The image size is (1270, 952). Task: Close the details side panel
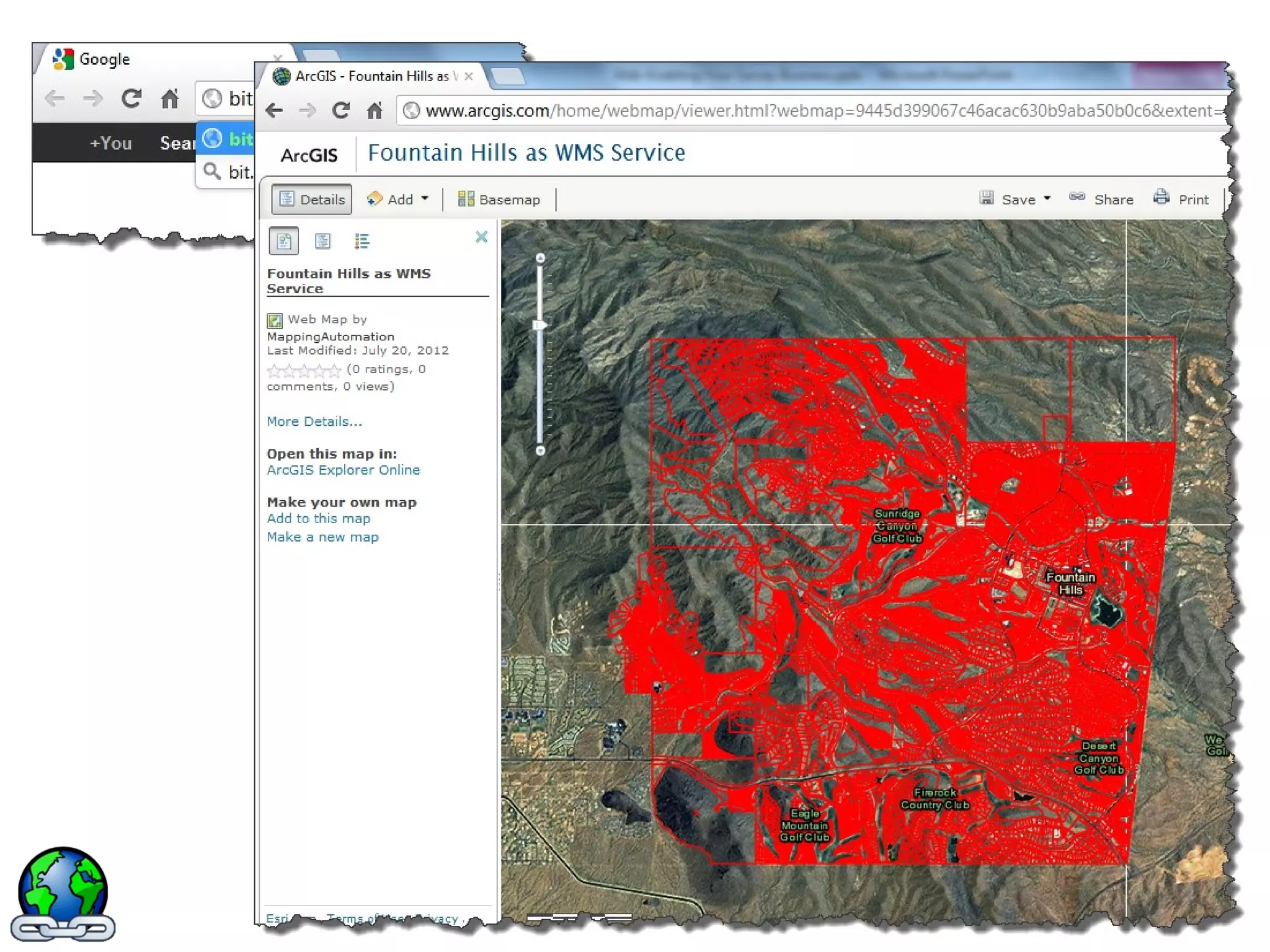click(481, 237)
